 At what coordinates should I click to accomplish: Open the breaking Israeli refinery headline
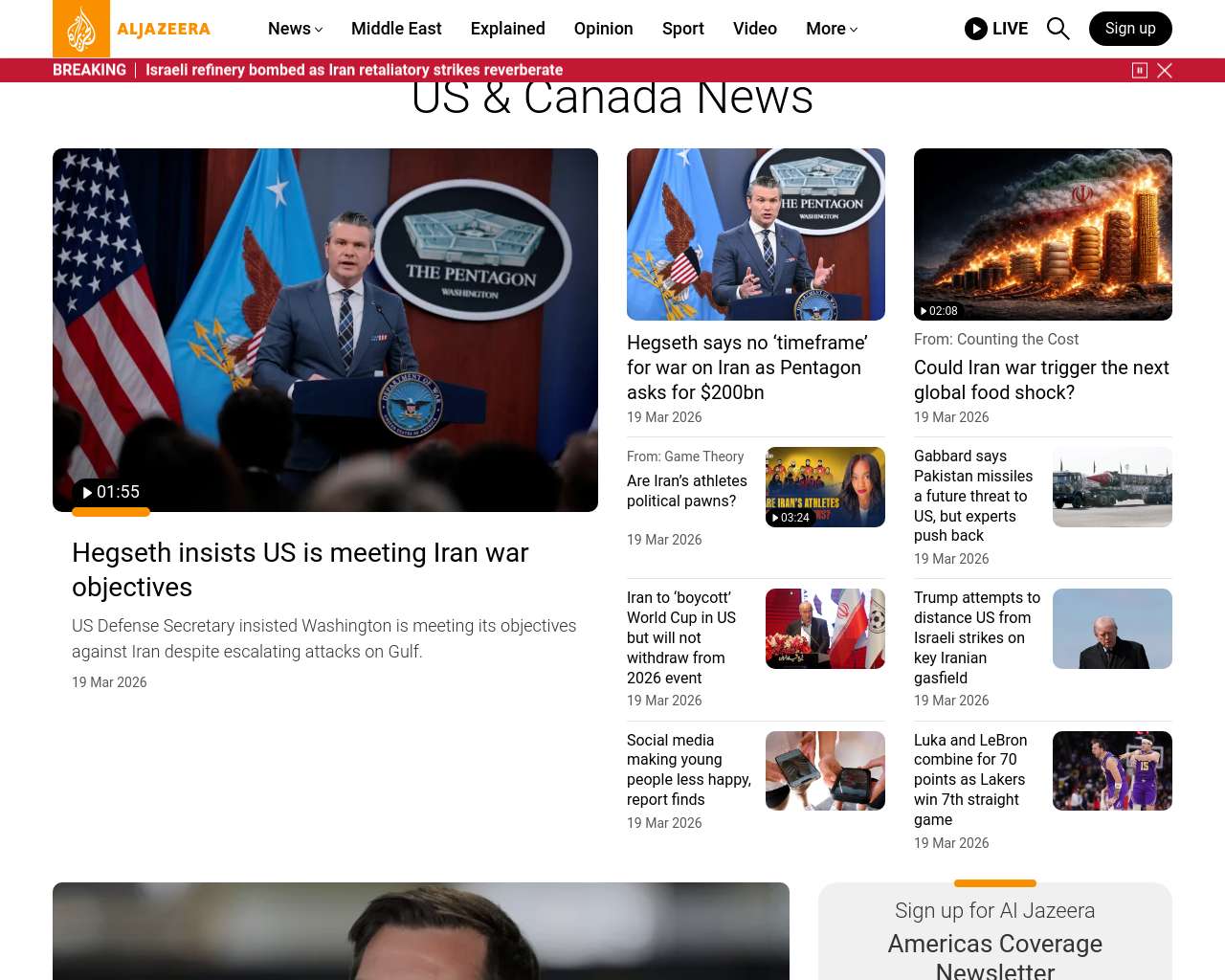pyautogui.click(x=354, y=70)
